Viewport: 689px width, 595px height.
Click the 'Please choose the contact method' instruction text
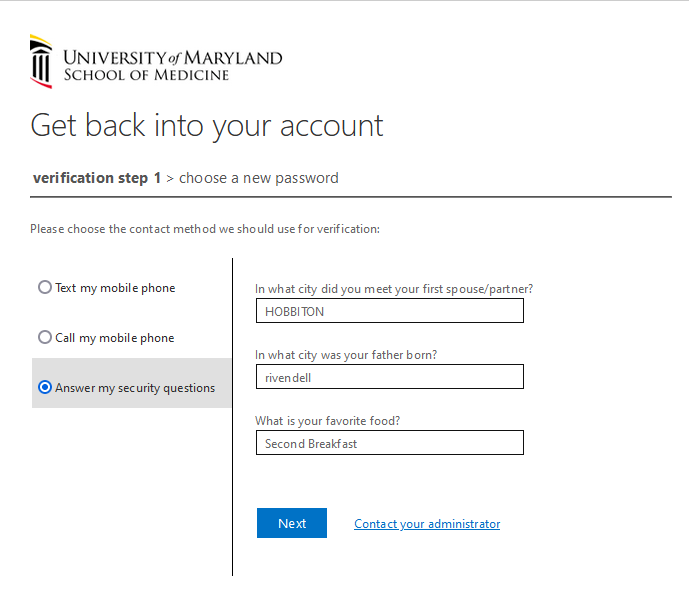[205, 229]
